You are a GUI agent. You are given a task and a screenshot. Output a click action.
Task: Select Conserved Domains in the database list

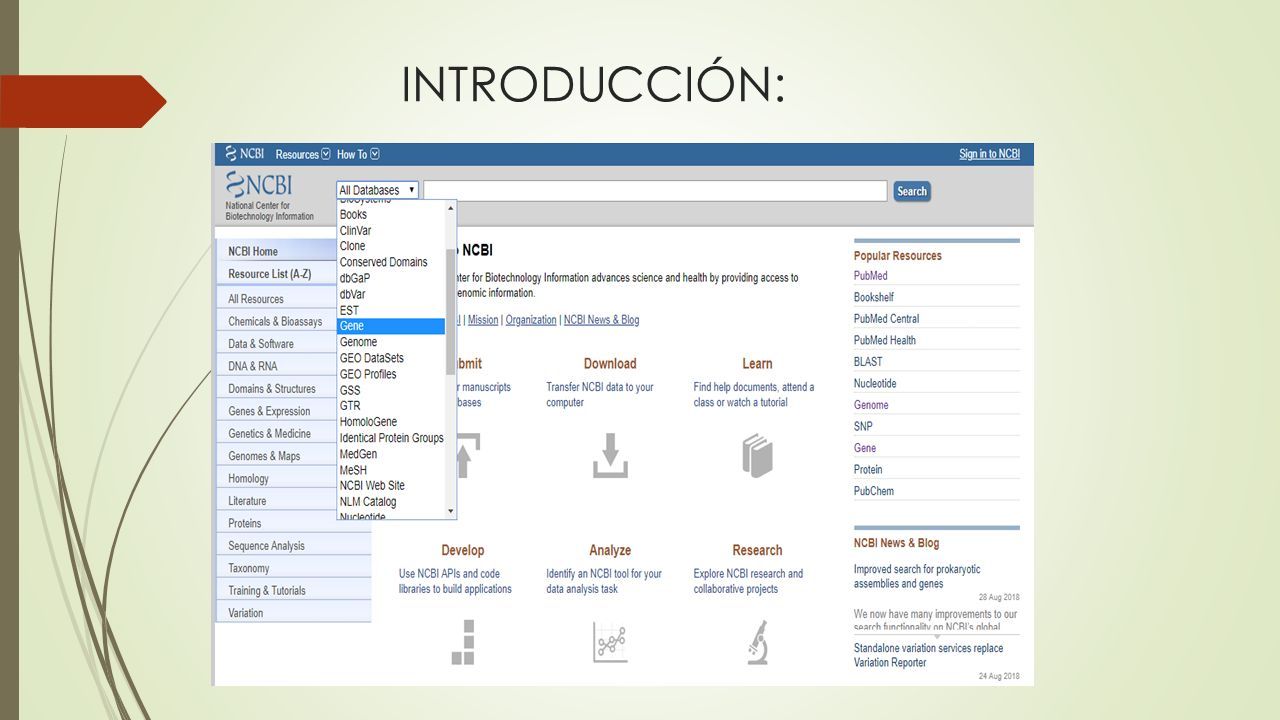pos(391,262)
